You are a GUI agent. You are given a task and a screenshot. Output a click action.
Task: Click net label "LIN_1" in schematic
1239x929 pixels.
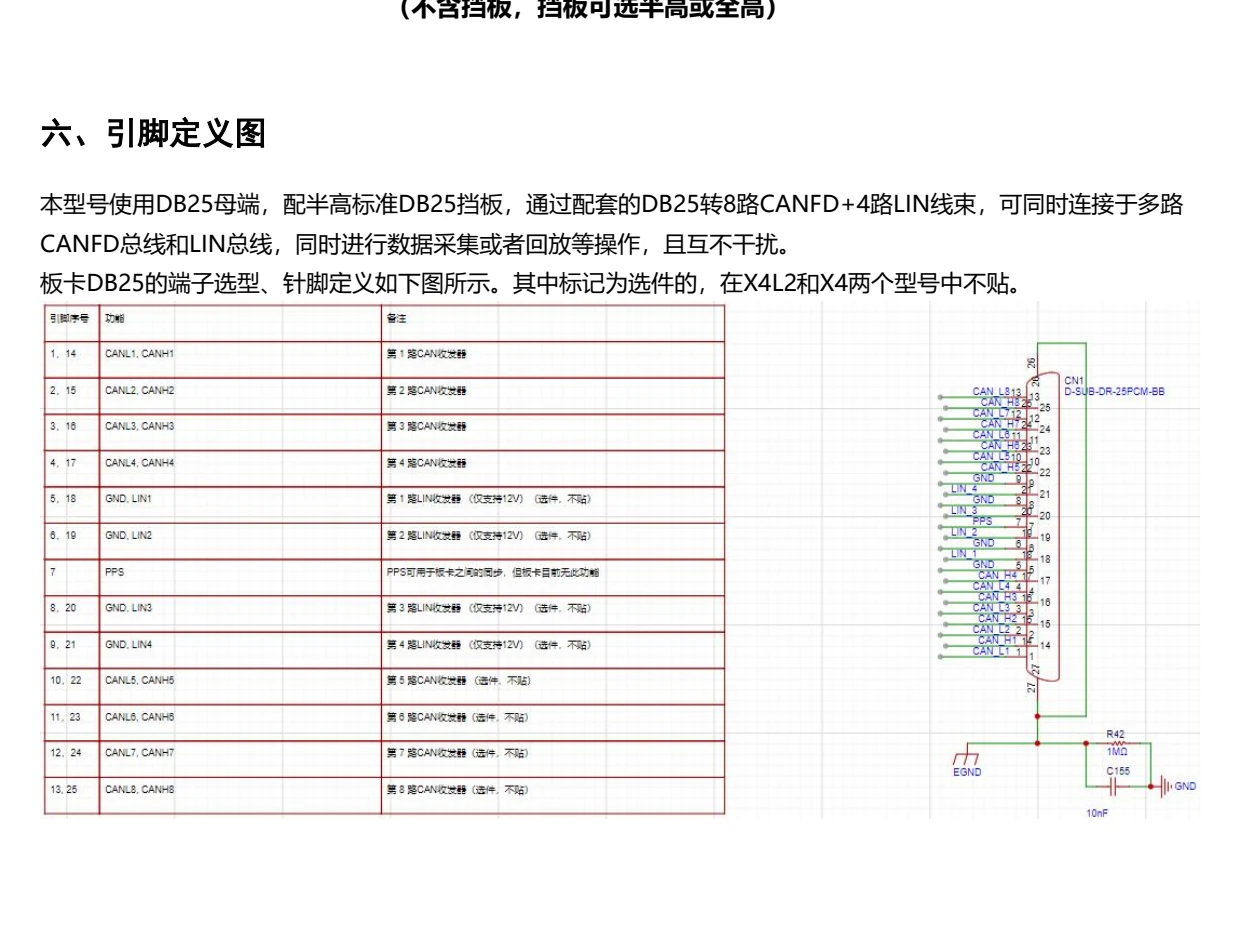(964, 553)
